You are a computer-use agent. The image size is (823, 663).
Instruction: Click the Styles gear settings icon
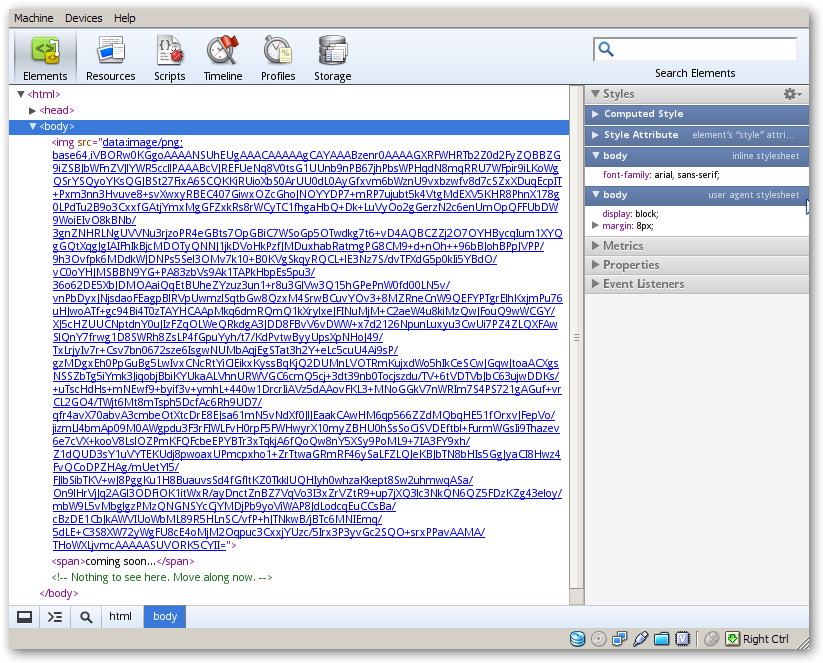[x=791, y=94]
